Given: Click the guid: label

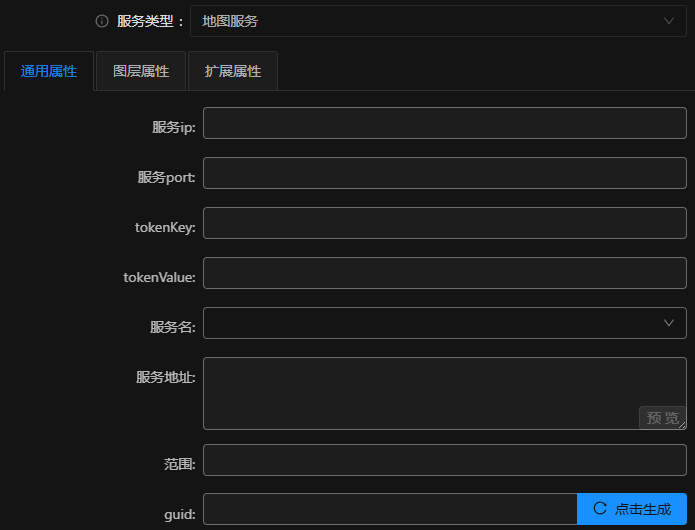Looking at the screenshot, I should coord(180,514).
